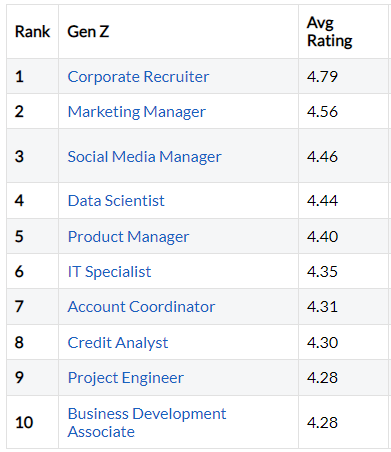Select the 4.46 rating cell
Viewport: 391px width, 452px height.
[x=345, y=156]
